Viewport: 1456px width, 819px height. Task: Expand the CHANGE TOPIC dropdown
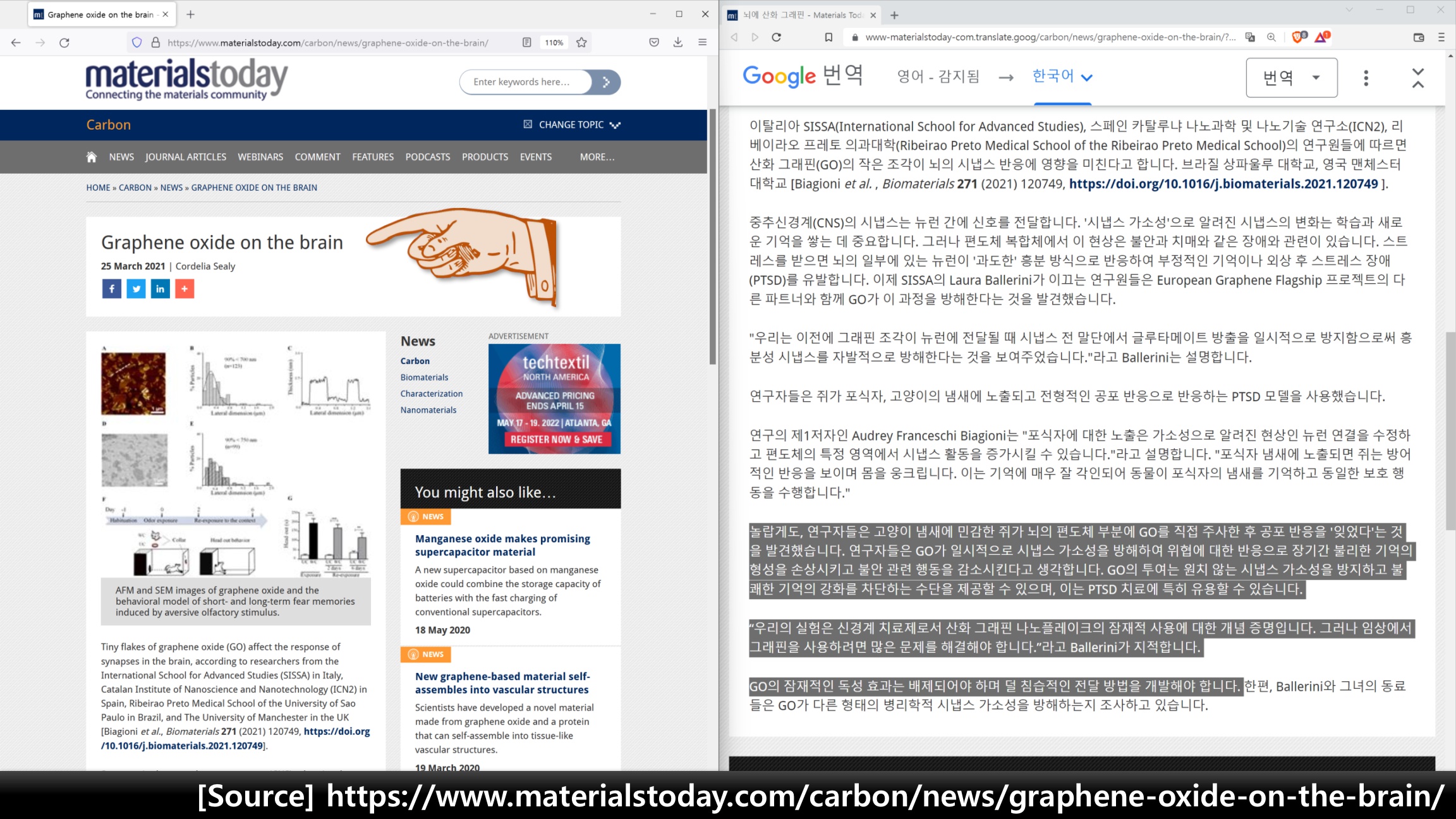pyautogui.click(x=572, y=125)
